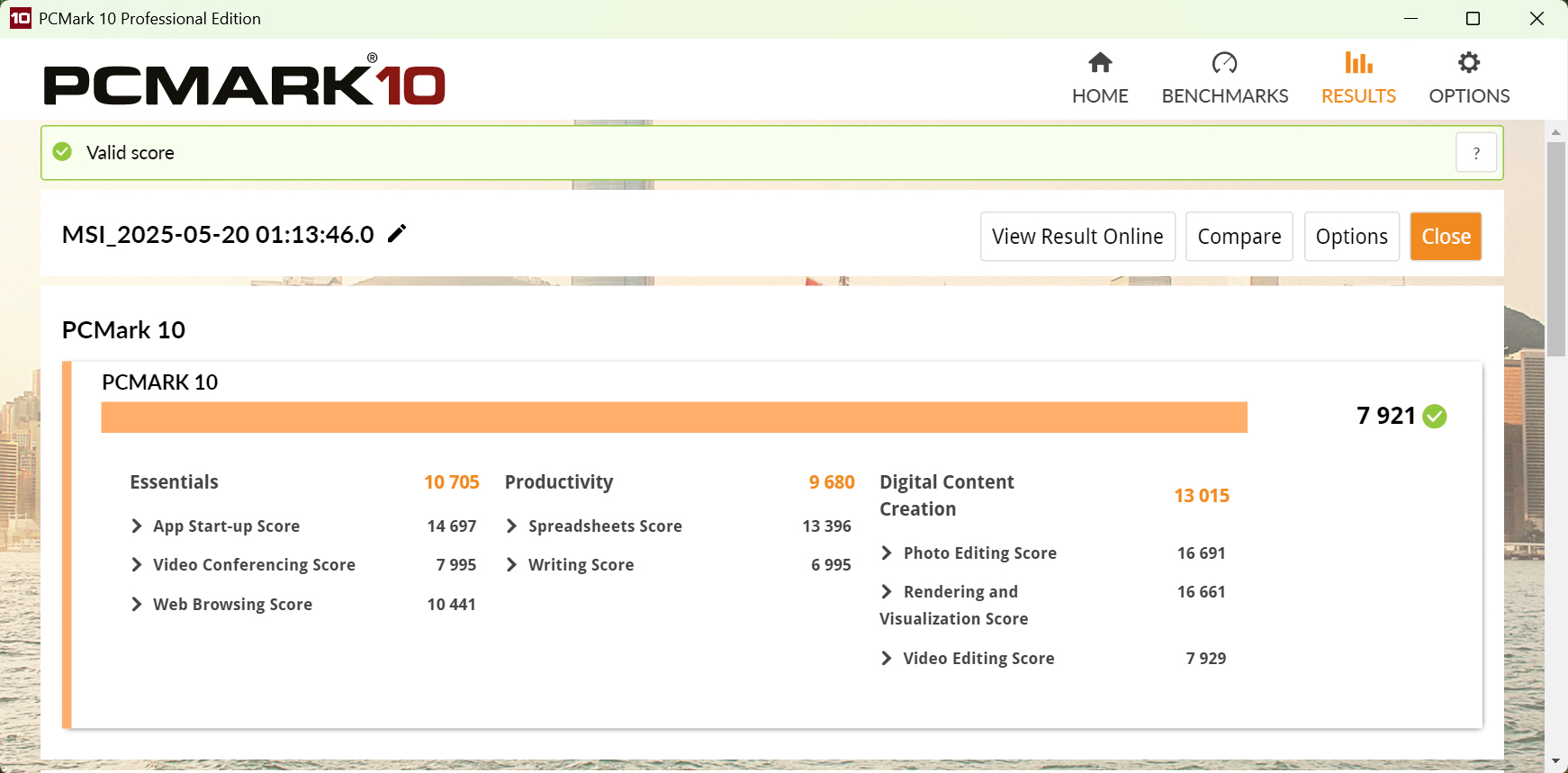Click the pencil icon to rename result

click(397, 234)
